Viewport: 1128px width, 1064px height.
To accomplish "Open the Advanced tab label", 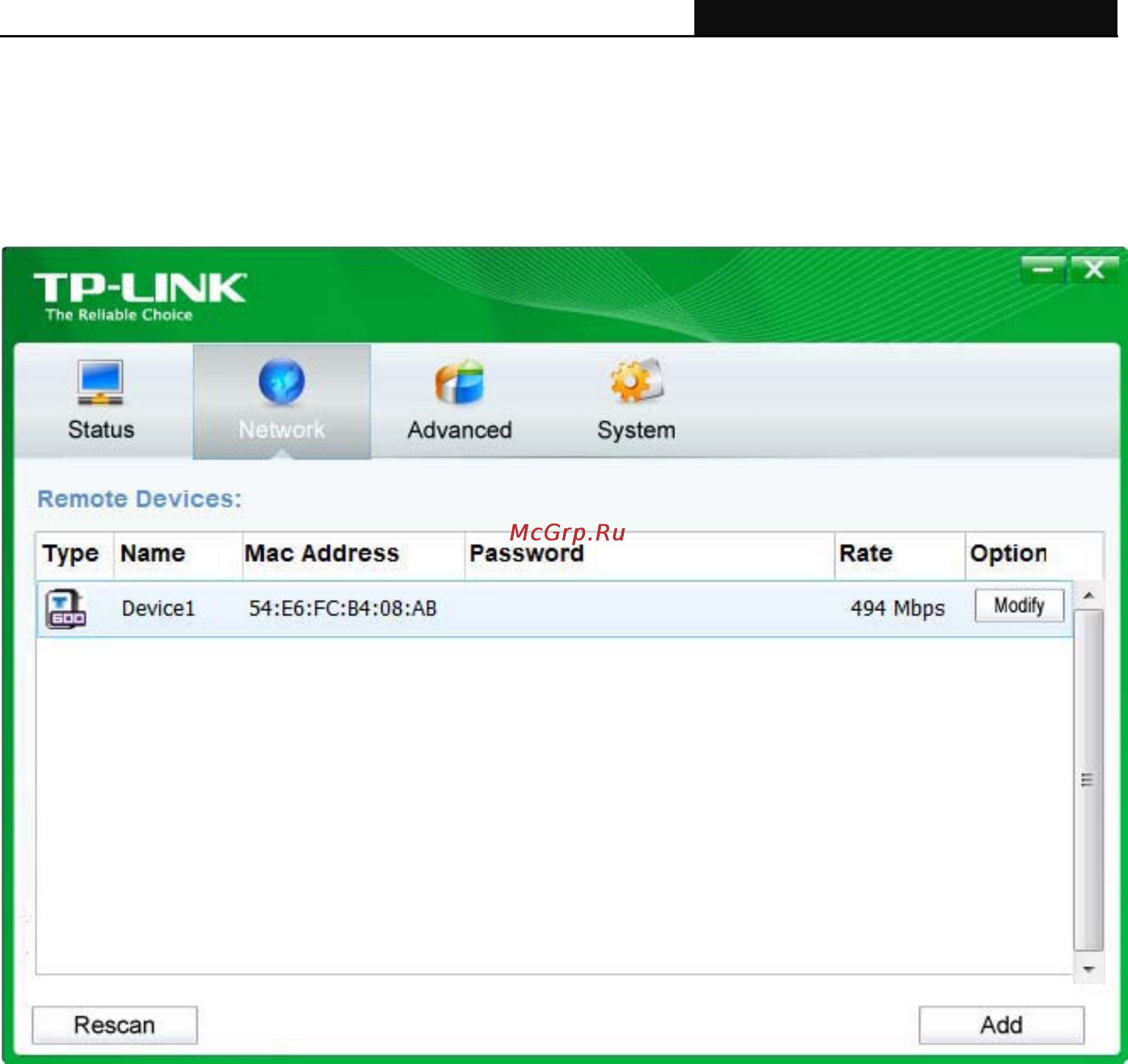I will 460,430.
